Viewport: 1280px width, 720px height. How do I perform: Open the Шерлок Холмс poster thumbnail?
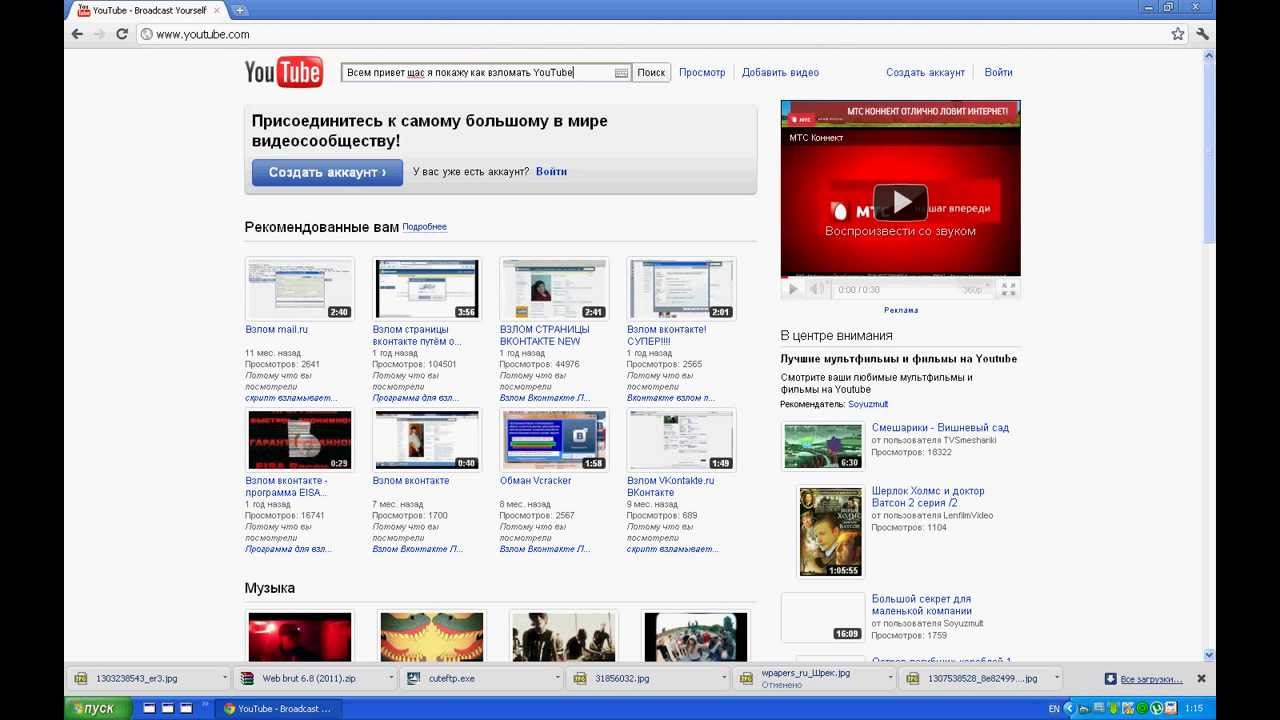[830, 532]
